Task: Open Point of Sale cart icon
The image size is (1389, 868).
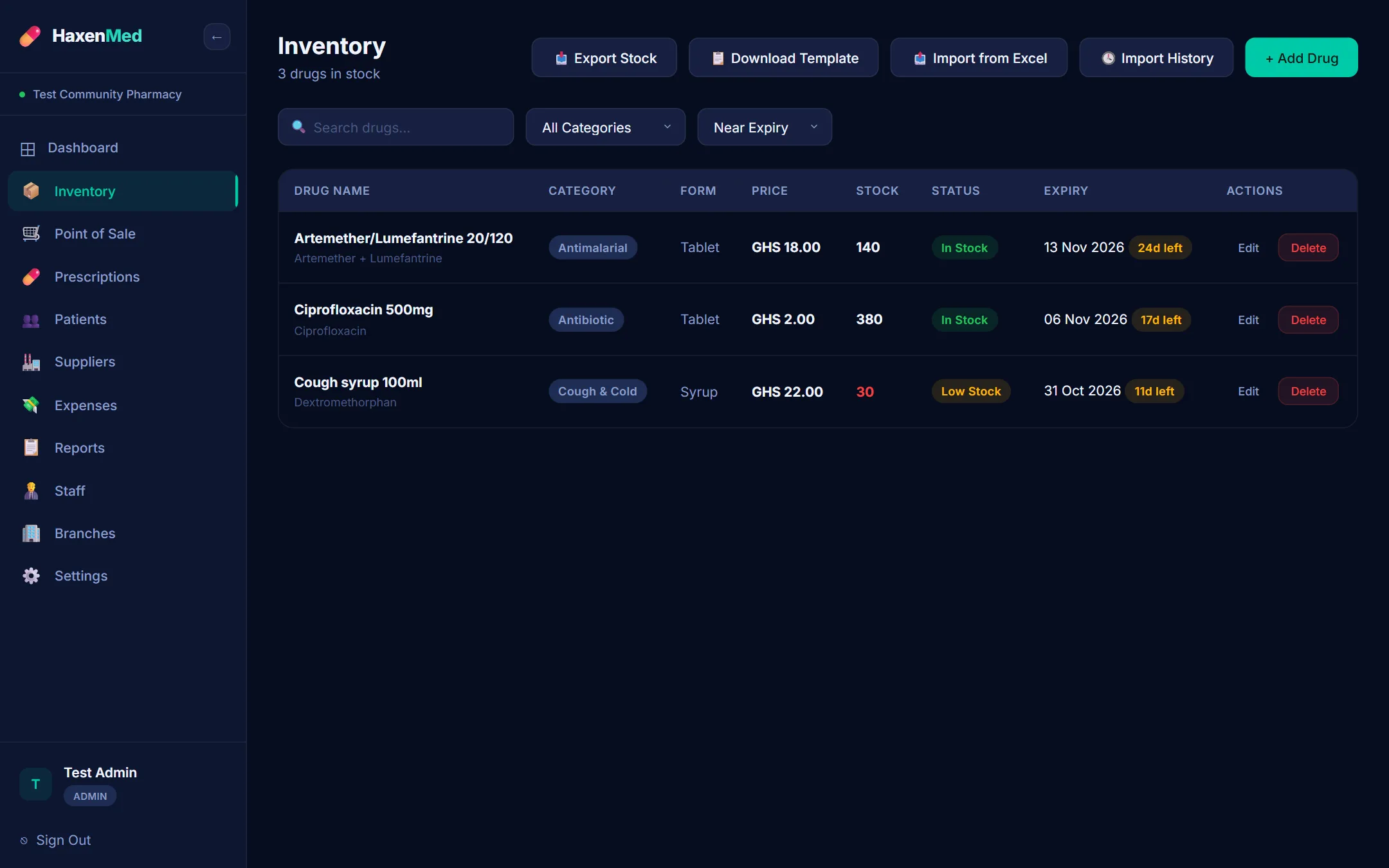Action: (31, 233)
